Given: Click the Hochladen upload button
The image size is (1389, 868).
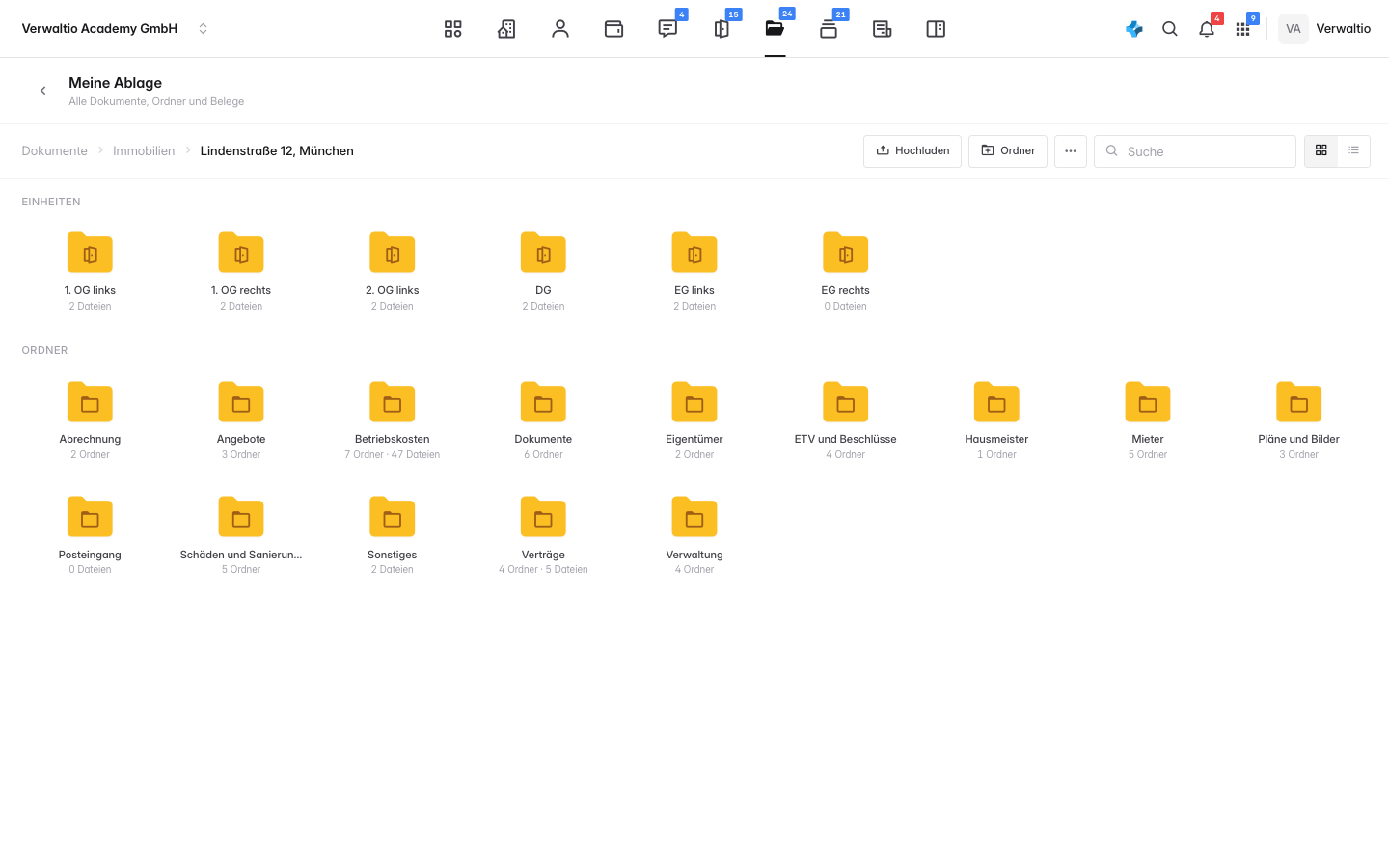Looking at the screenshot, I should pyautogui.click(x=912, y=151).
